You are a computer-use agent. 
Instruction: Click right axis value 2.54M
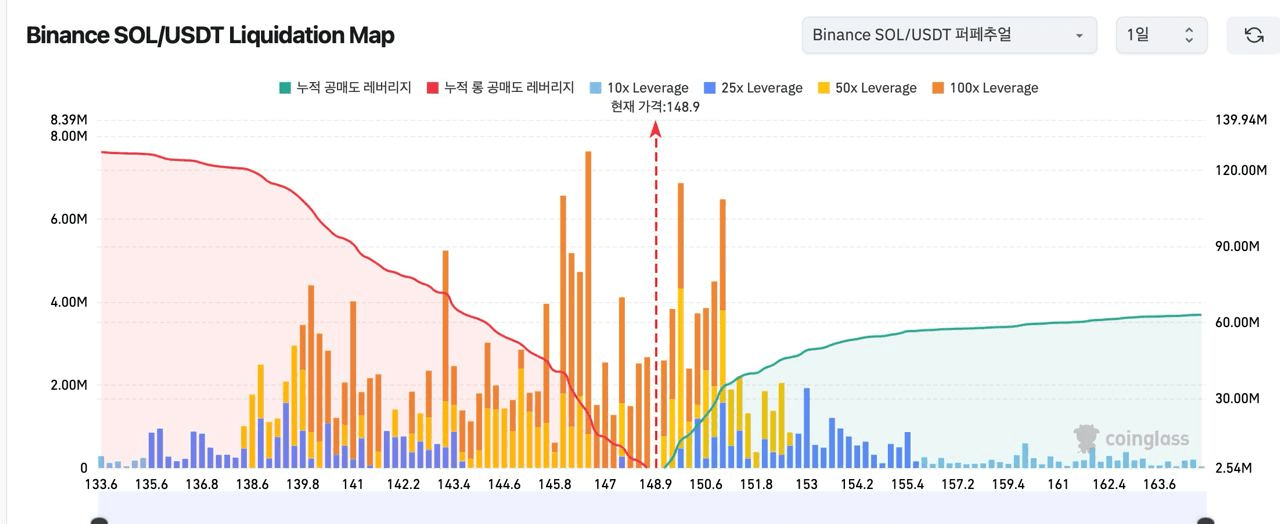point(1233,466)
